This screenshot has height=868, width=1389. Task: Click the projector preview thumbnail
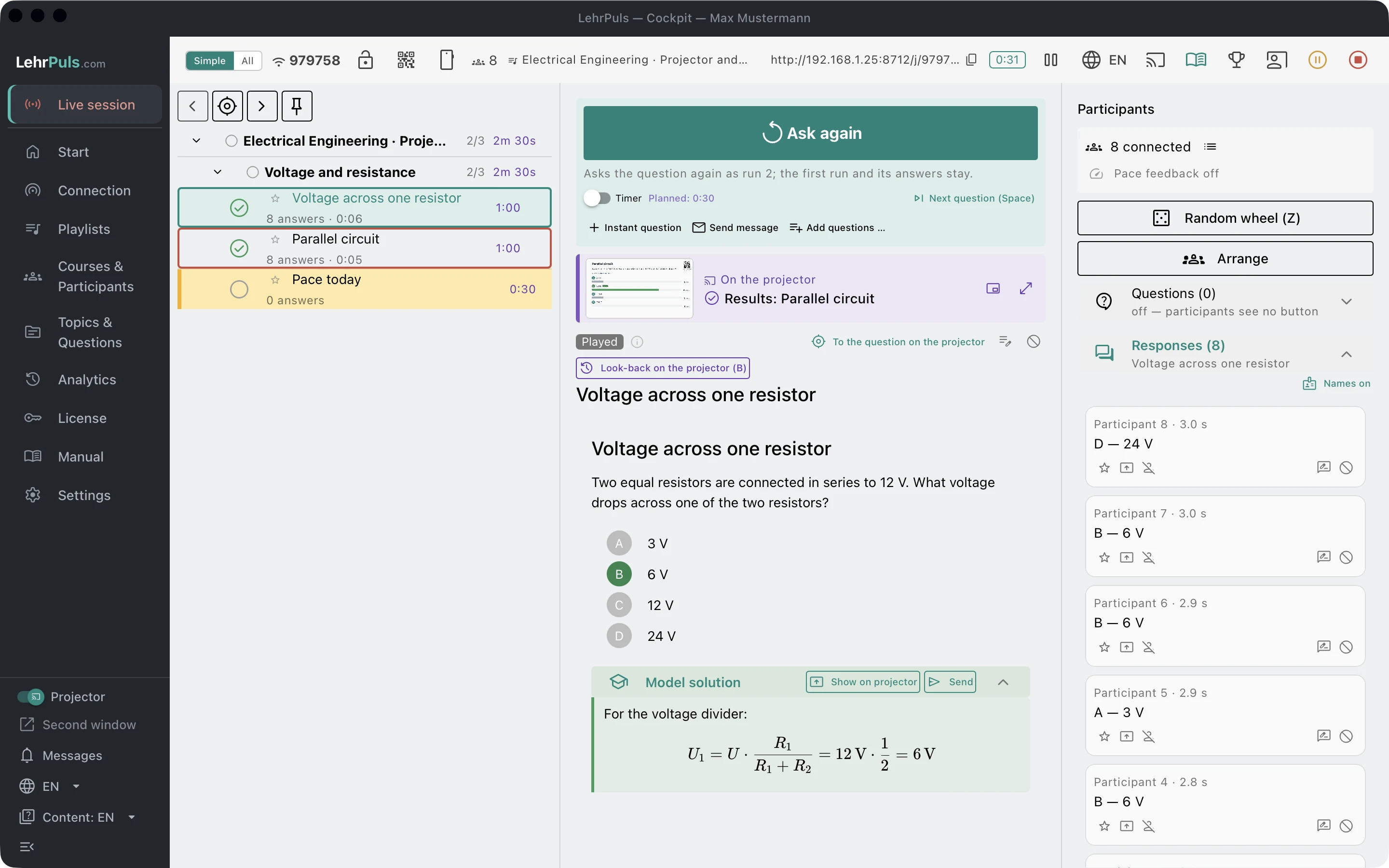click(640, 288)
